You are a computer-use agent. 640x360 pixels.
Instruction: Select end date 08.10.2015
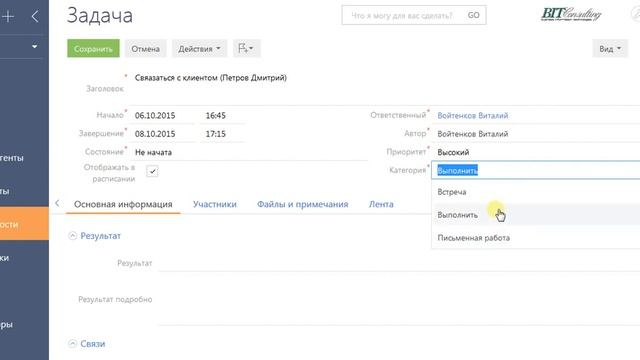(x=162, y=134)
